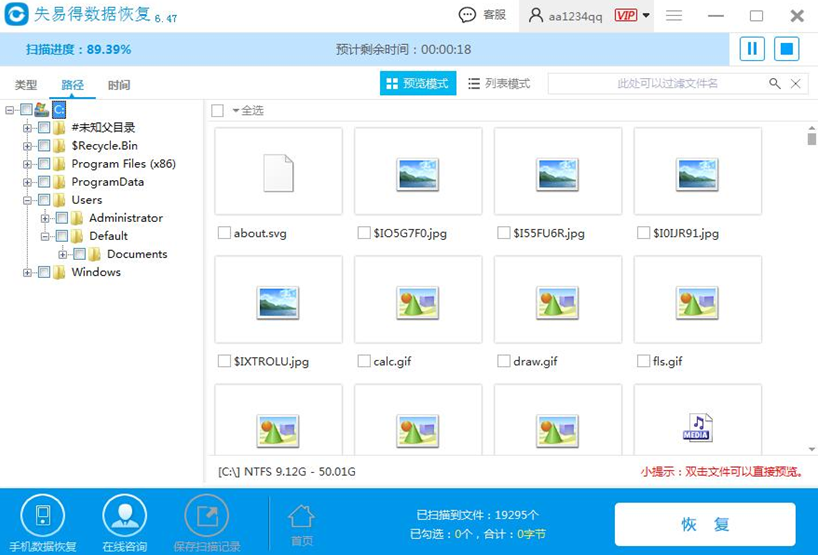Check the fls.gif checkbox

point(643,361)
